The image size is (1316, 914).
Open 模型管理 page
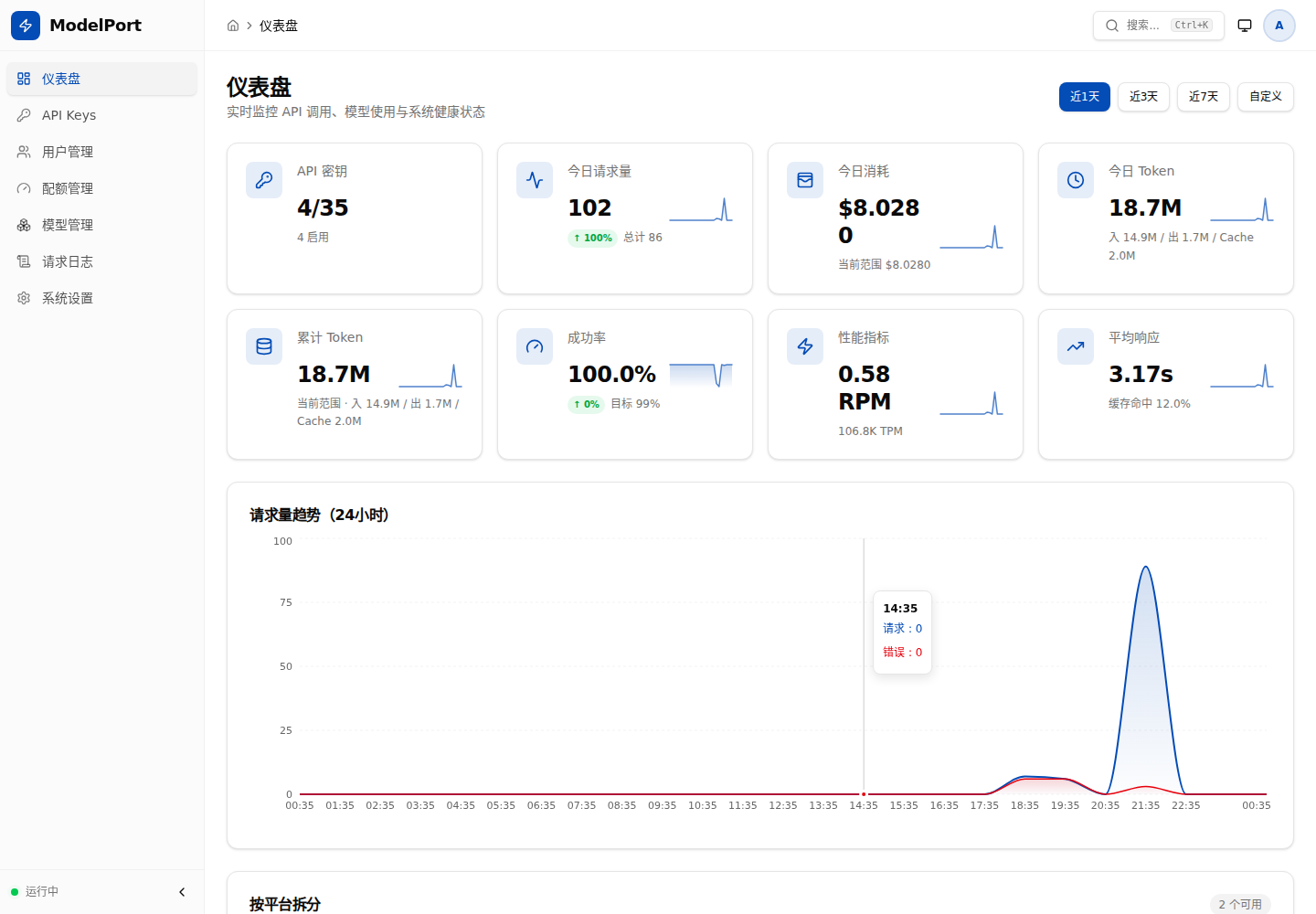(x=101, y=225)
